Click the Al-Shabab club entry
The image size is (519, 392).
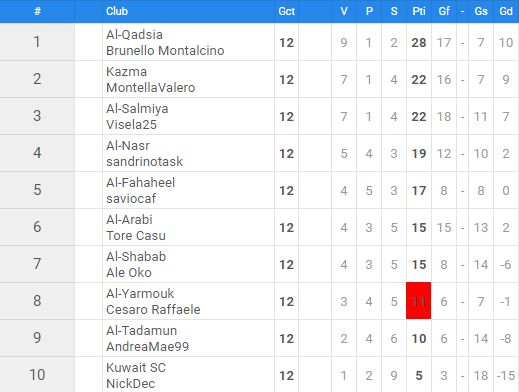136,257
